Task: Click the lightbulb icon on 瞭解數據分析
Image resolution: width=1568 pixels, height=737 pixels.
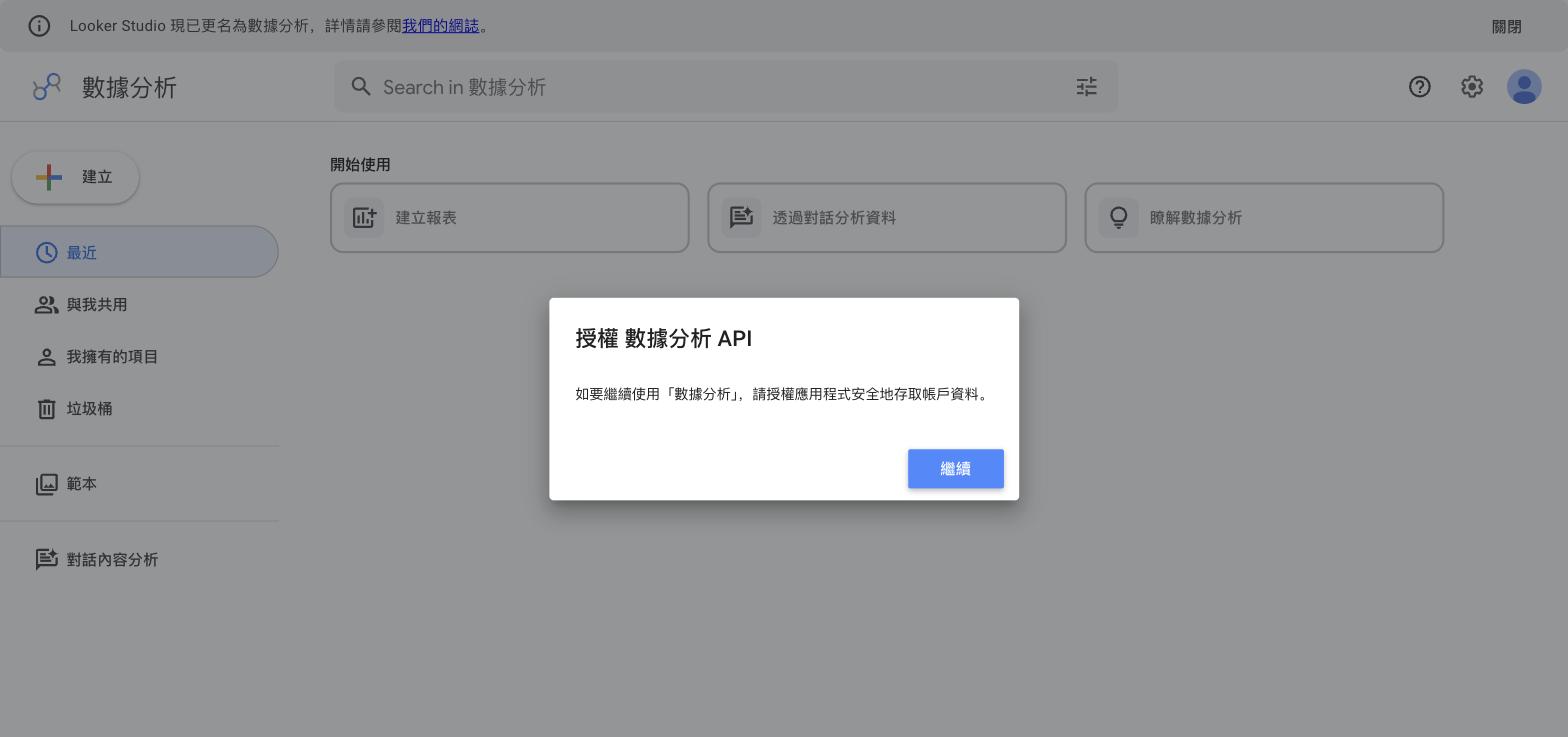Action: pos(1118,217)
